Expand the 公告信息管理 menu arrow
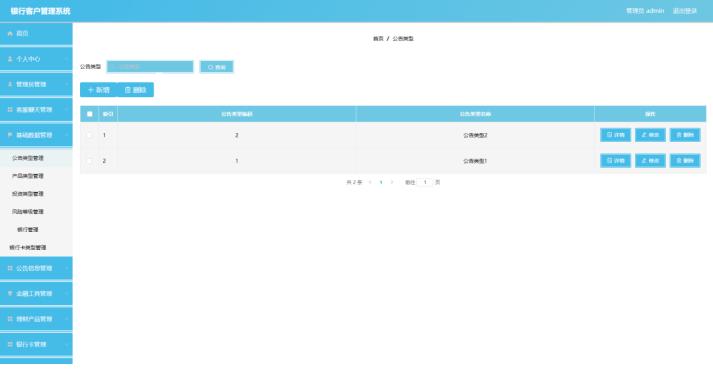This screenshot has height=373, width=713. coord(66,268)
